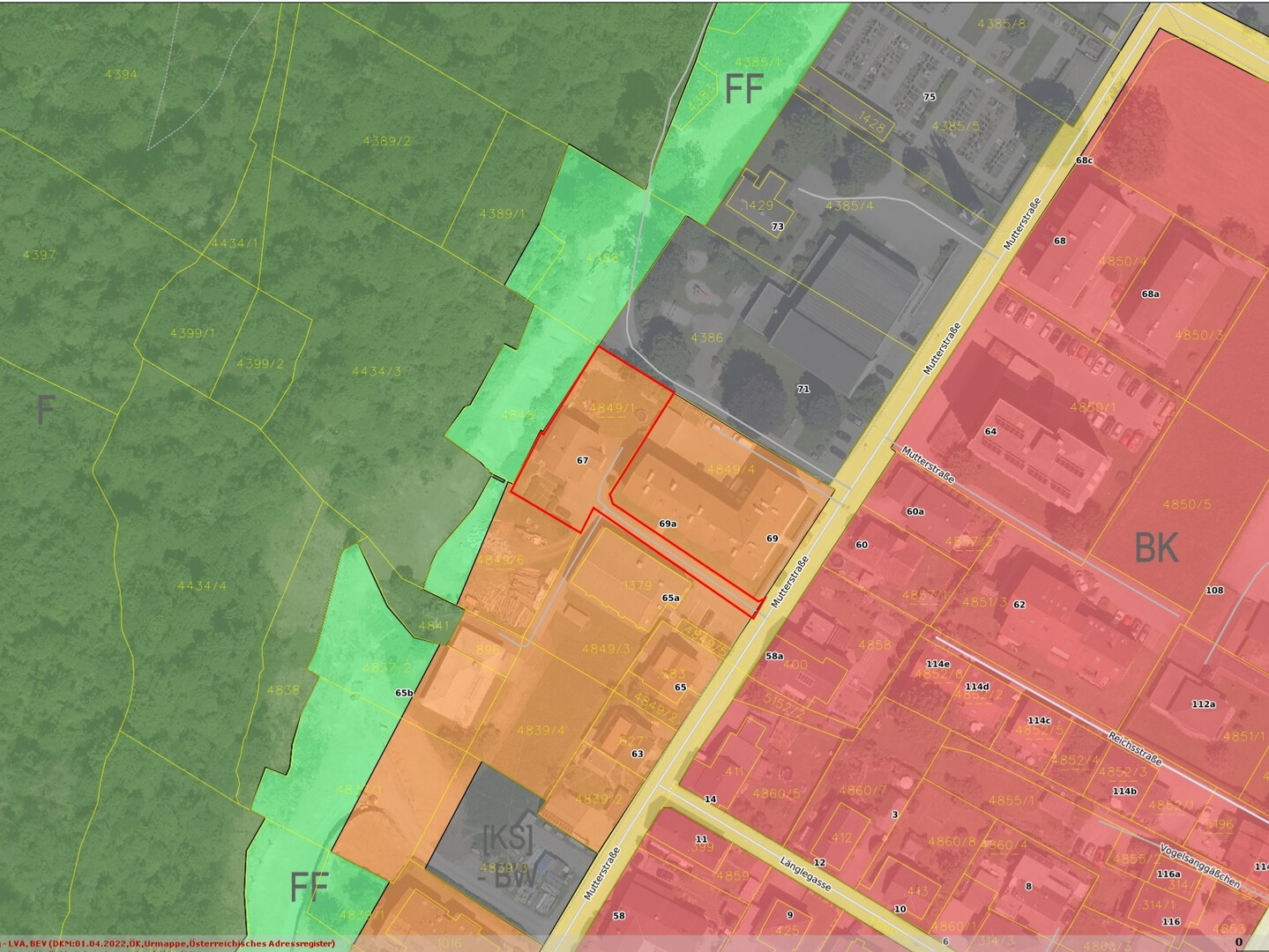Select parcel 4850/5 in red zone
Viewport: 1269px width, 952px height.
pyautogui.click(x=1186, y=504)
